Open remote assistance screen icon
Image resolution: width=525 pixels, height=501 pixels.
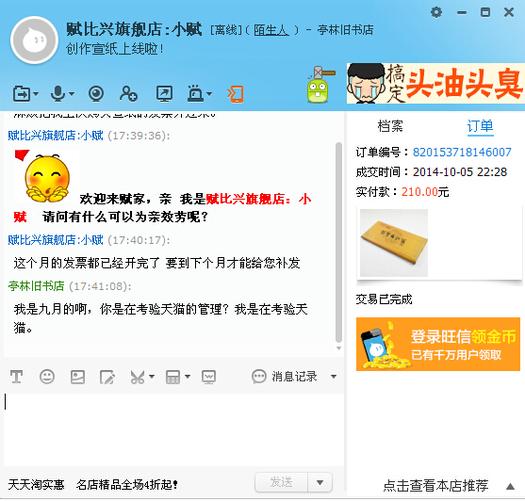tap(164, 93)
